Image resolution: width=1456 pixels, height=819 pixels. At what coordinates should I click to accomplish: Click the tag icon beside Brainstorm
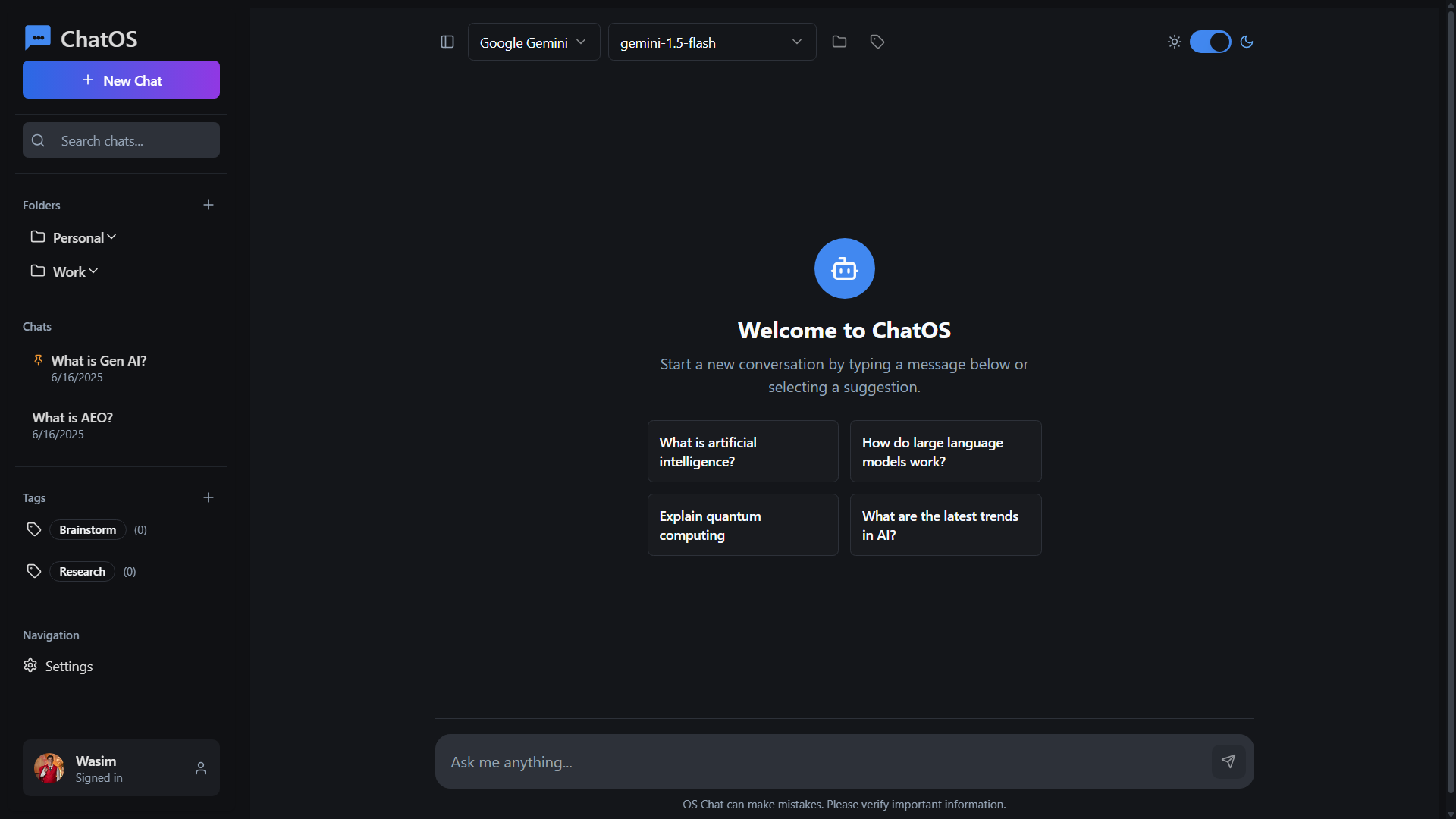click(33, 529)
